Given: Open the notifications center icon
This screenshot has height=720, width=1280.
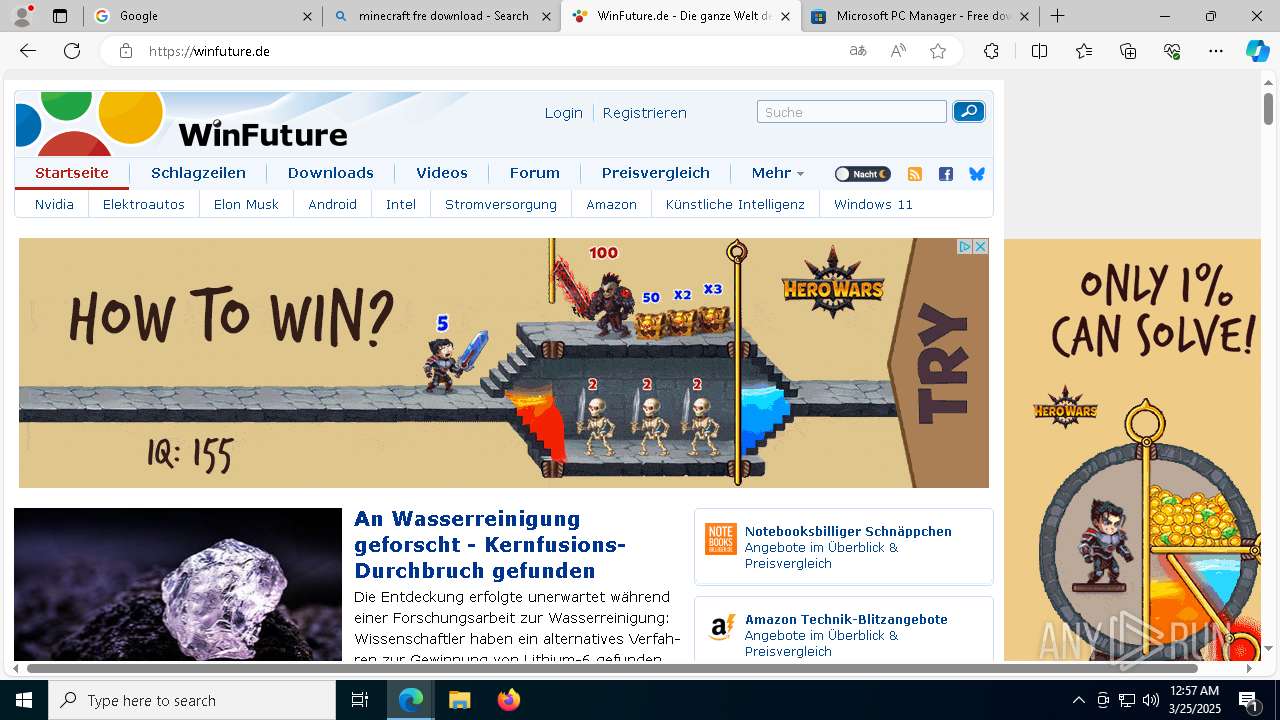Looking at the screenshot, I should (1249, 700).
